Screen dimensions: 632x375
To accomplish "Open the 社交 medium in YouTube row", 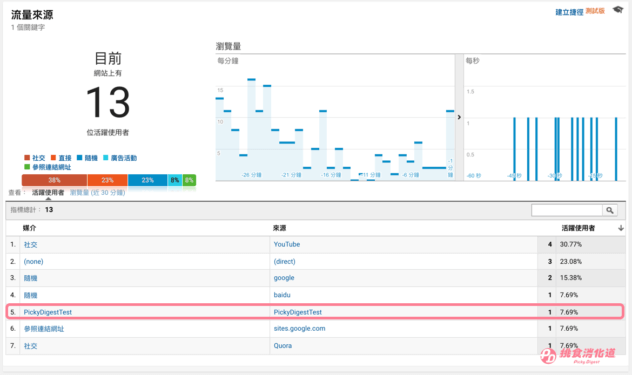I will point(30,245).
